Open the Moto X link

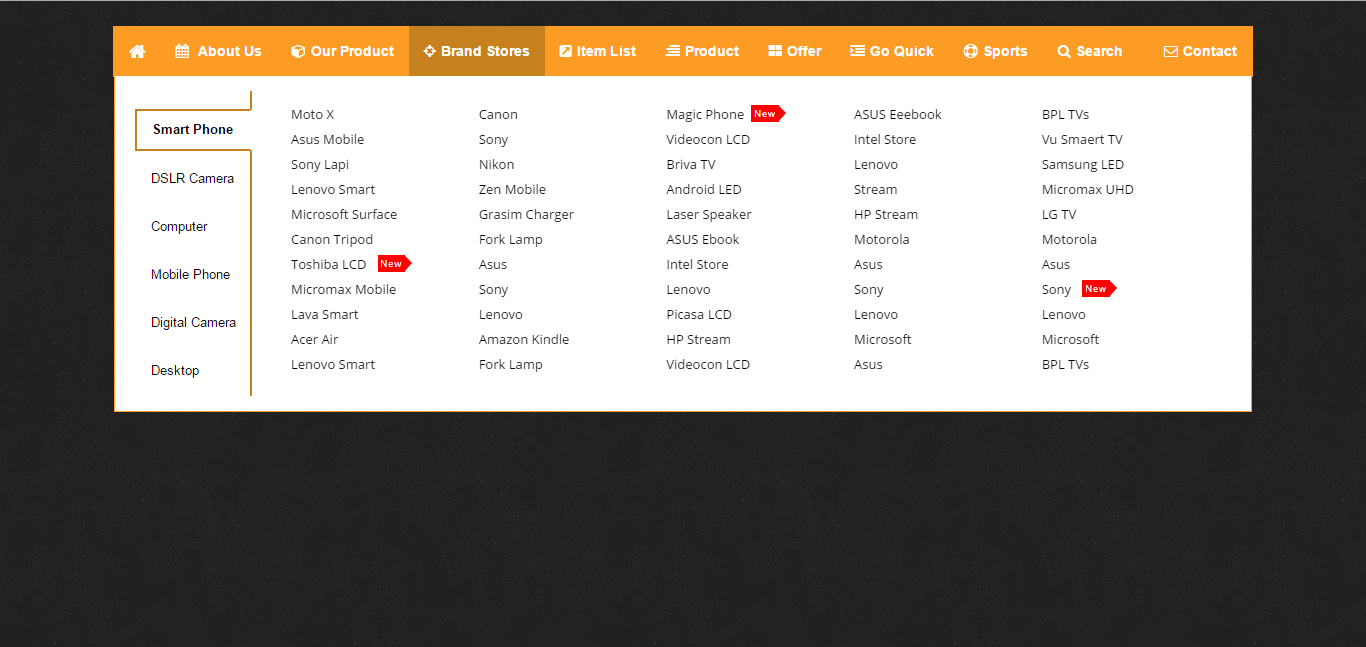click(x=313, y=114)
